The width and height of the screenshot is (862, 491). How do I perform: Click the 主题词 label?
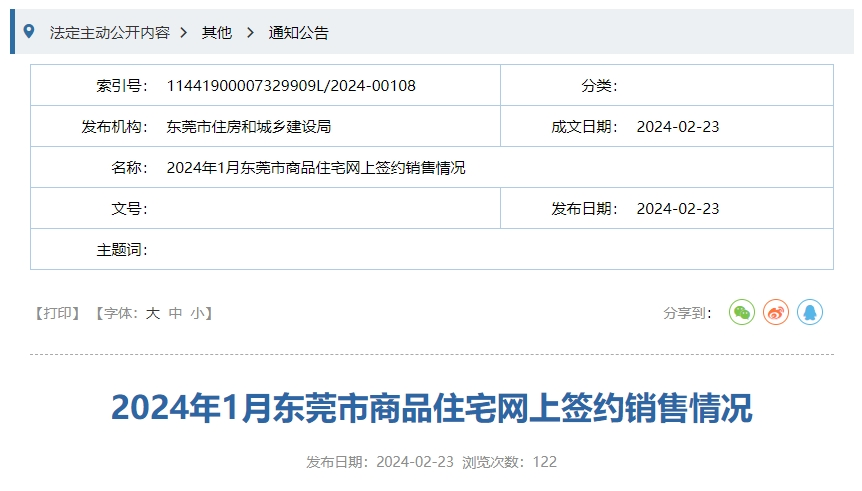tap(121, 250)
